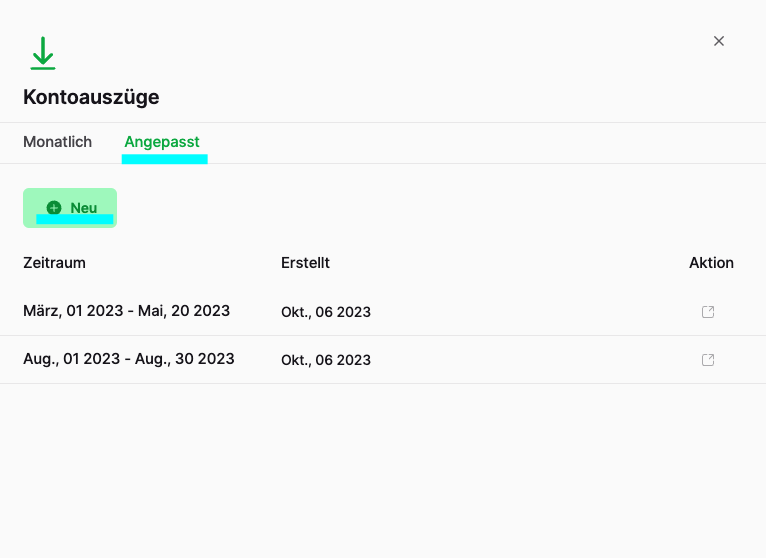Close the Kontoauszüge dialog
Viewport: 766px width, 558px height.
pyautogui.click(x=718, y=41)
